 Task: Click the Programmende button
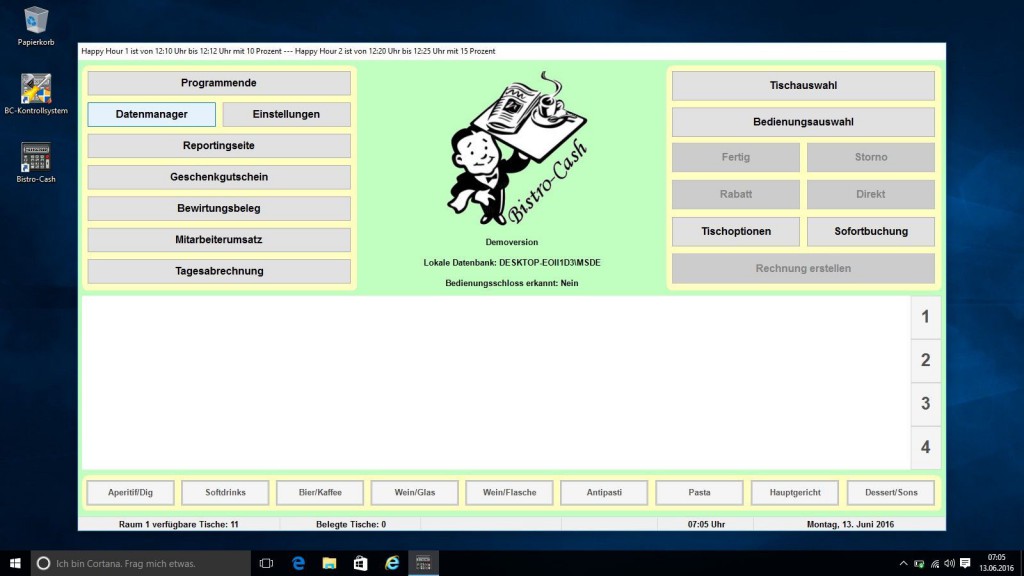pos(219,83)
